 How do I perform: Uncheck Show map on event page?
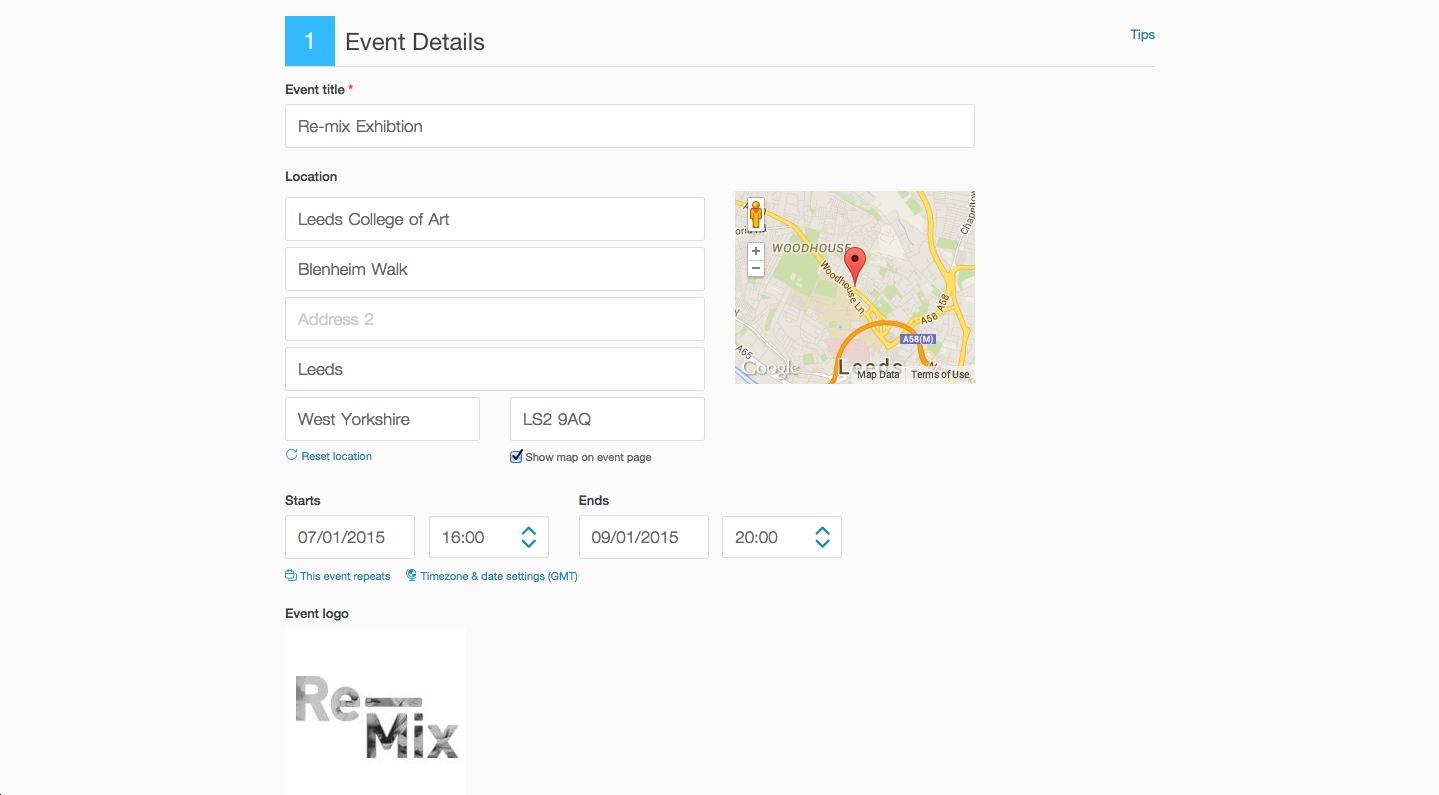(516, 456)
